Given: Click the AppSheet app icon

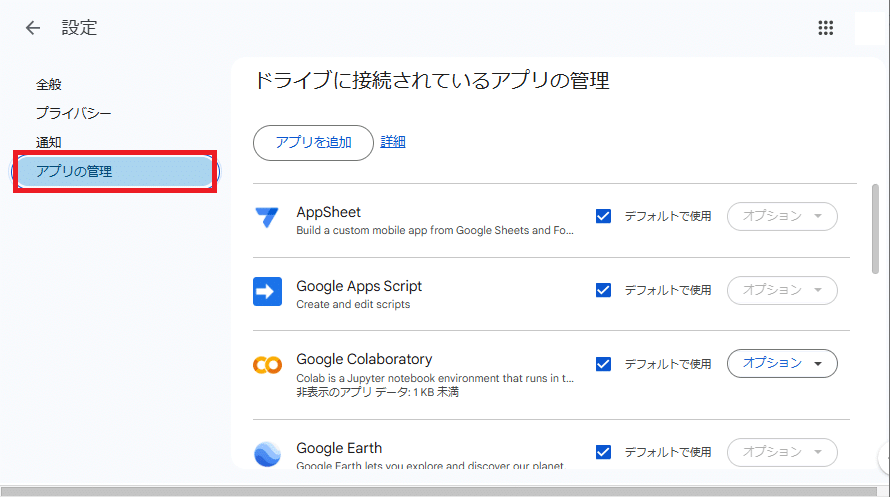Looking at the screenshot, I should pos(267,217).
